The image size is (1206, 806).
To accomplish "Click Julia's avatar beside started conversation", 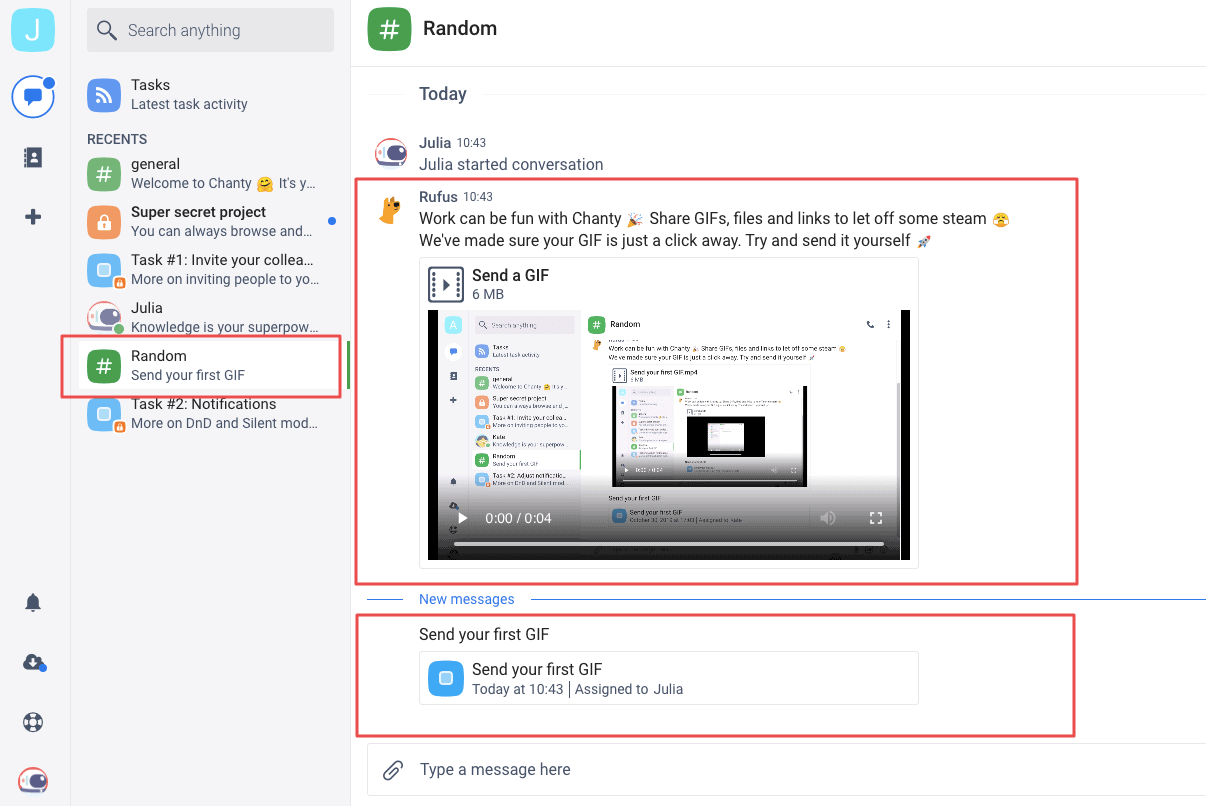I will [391, 153].
